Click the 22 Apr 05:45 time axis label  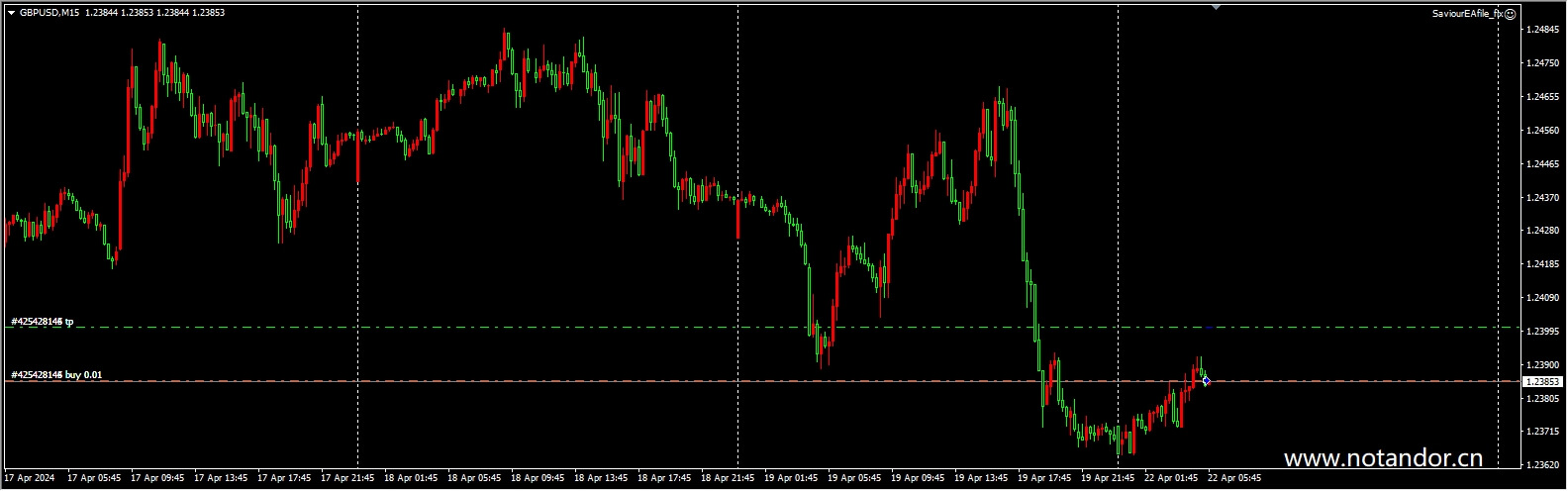[x=1235, y=478]
